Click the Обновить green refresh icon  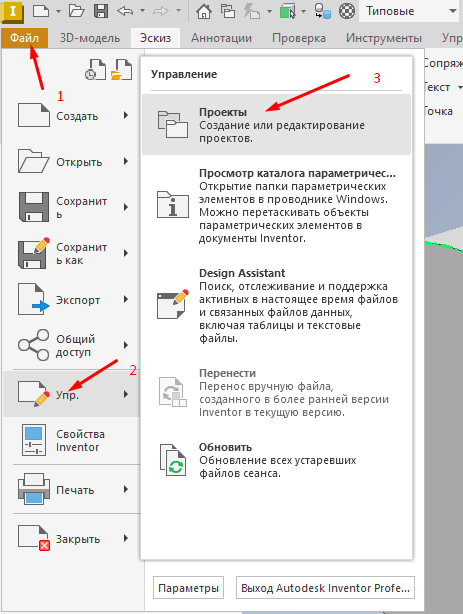point(173,460)
